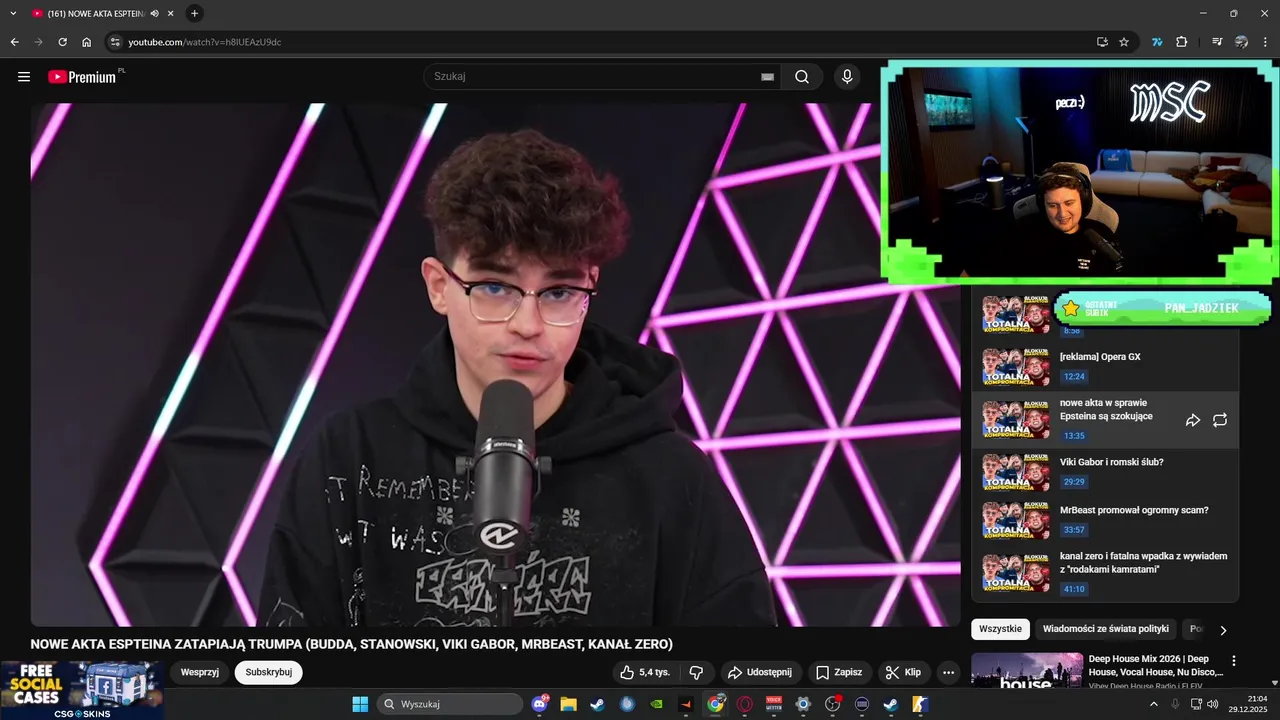Open the Windows Start menu
Viewport: 1280px width, 720px height.
pyautogui.click(x=360, y=704)
